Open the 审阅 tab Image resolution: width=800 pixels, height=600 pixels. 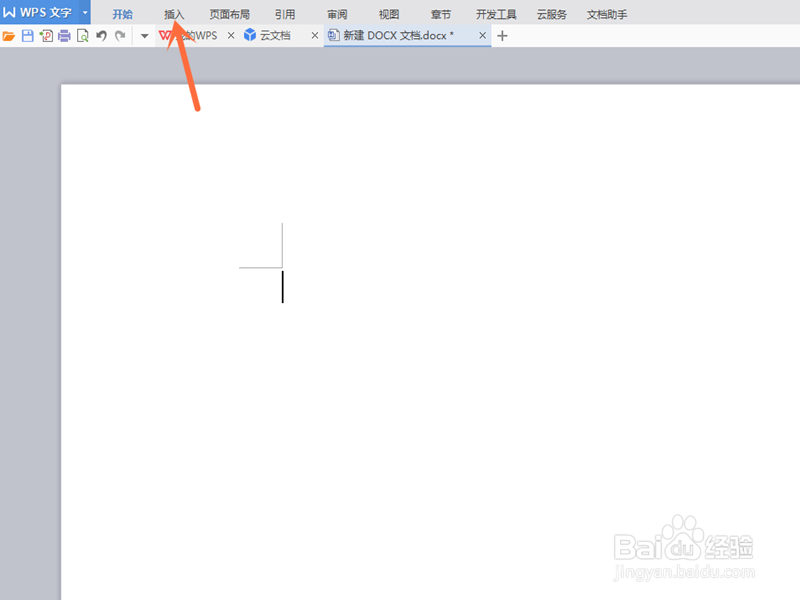pos(337,14)
